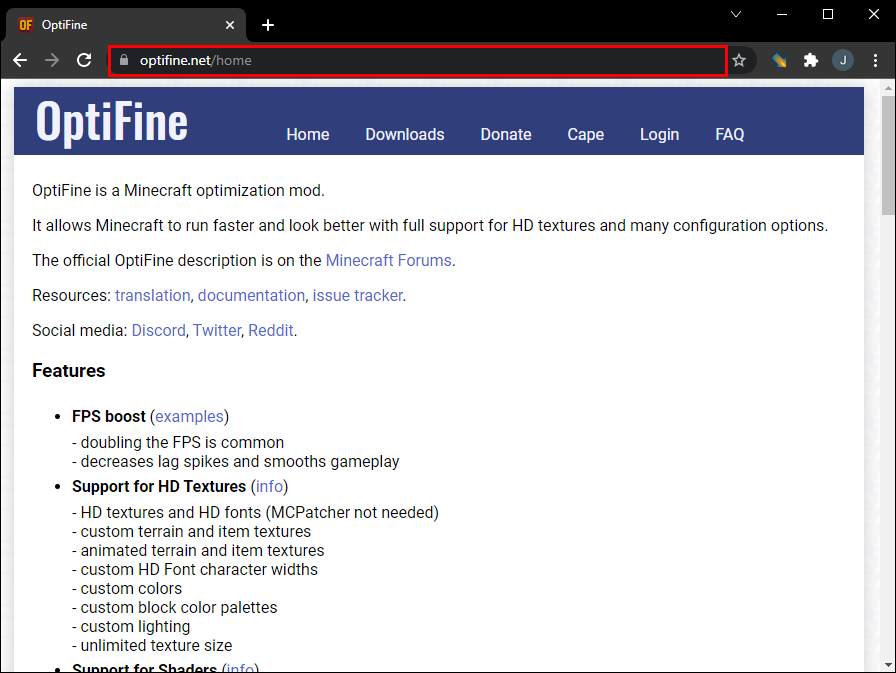Open the HD Textures info link
This screenshot has height=673, width=896.
click(x=269, y=486)
